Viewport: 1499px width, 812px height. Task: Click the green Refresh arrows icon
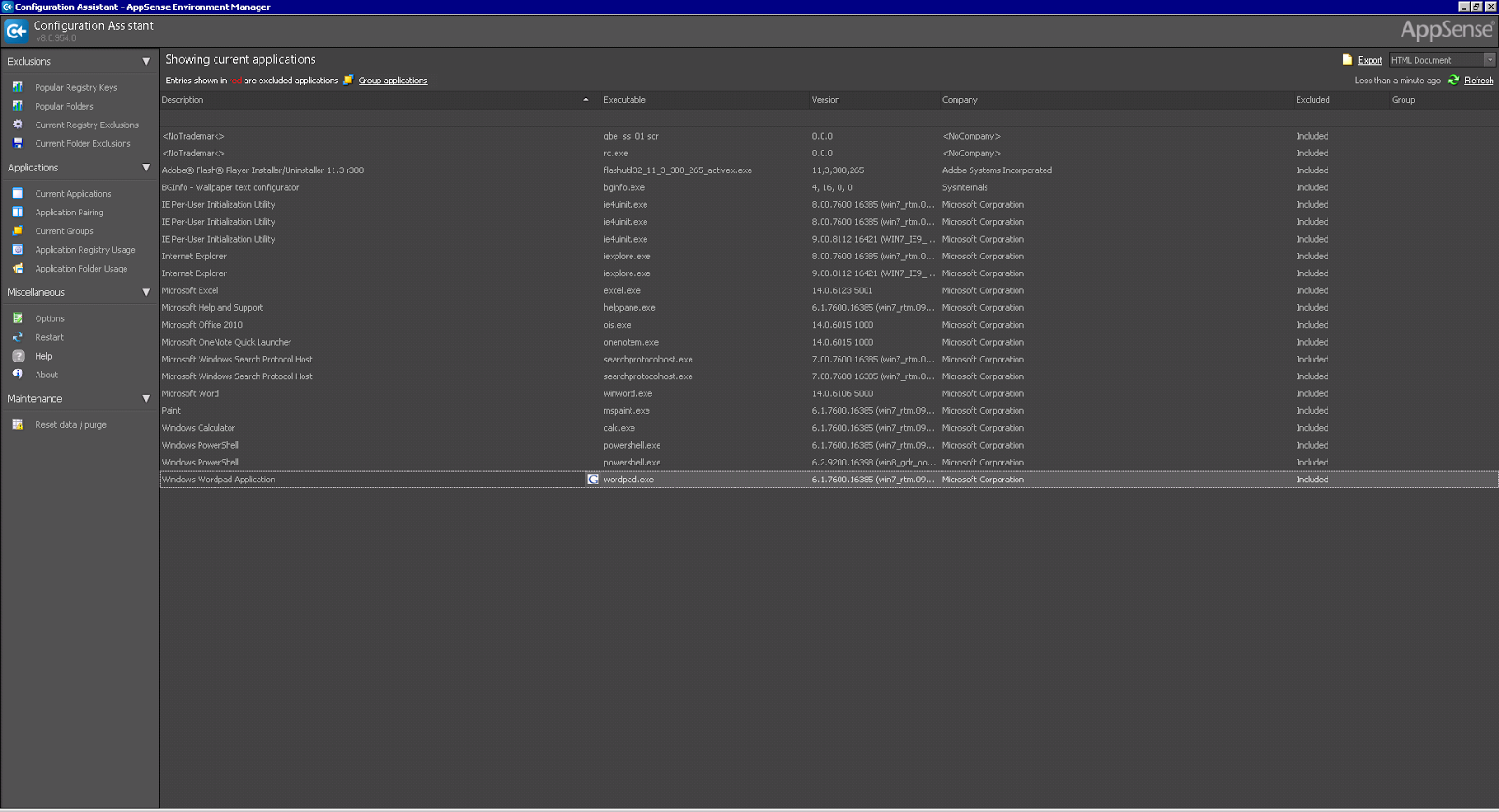pos(1454,81)
